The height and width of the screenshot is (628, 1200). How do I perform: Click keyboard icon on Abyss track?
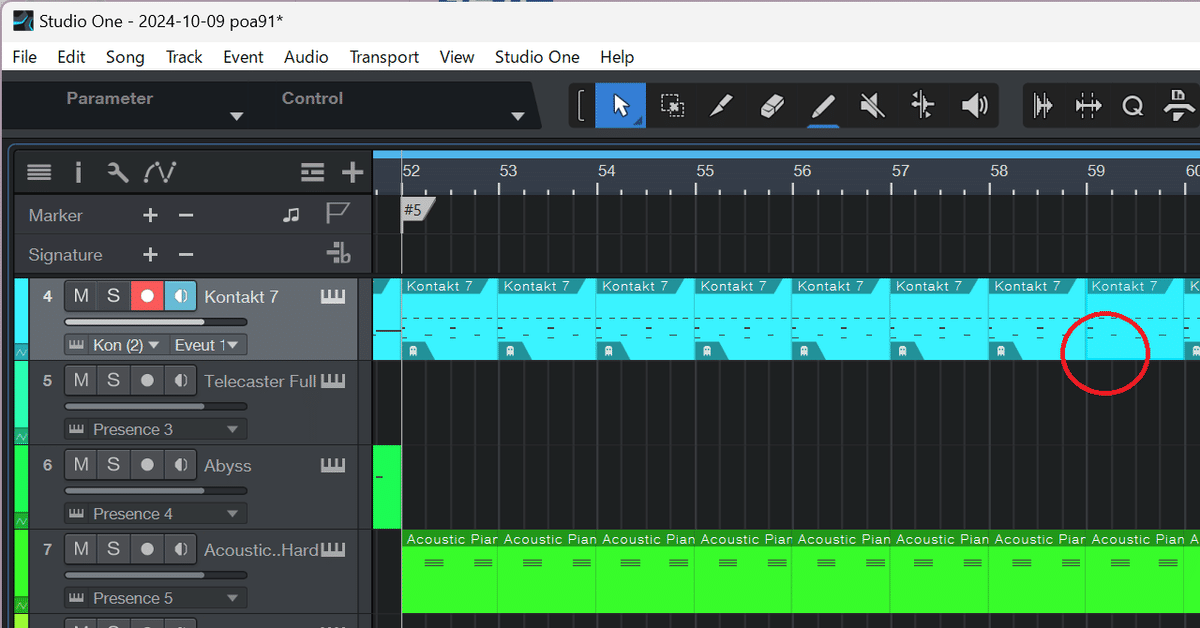[x=332, y=465]
